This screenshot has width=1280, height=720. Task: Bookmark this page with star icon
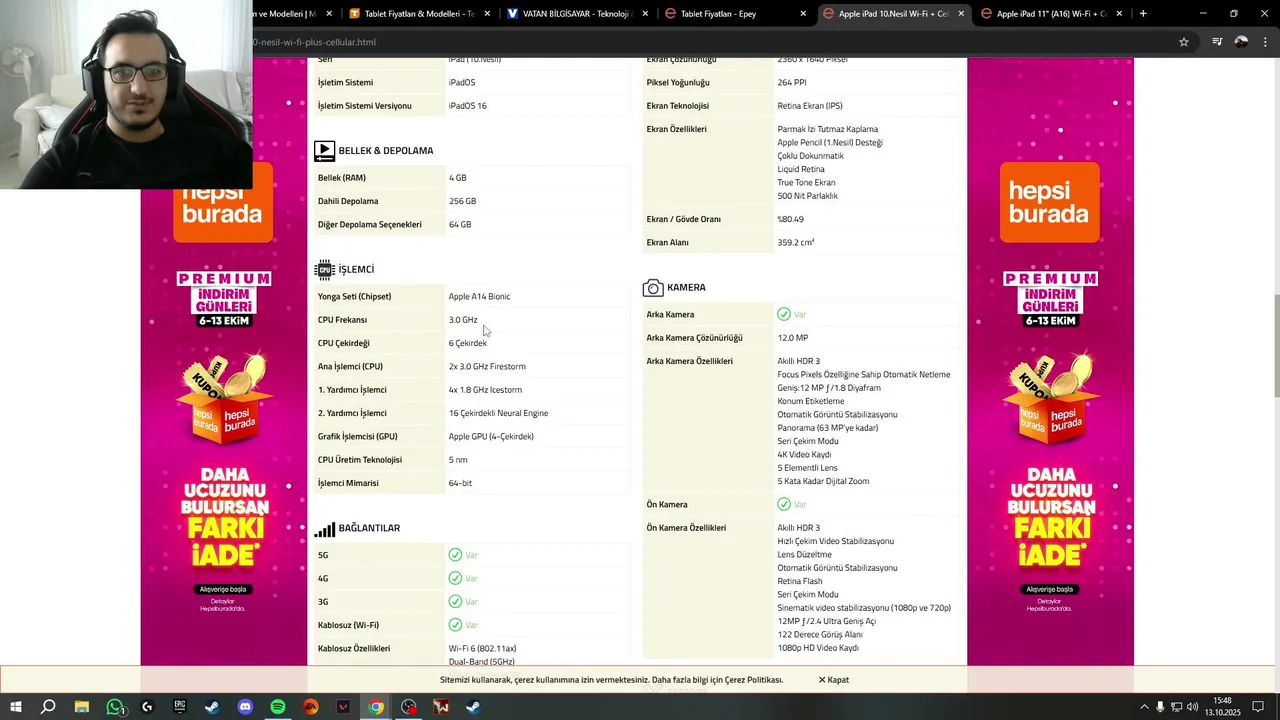(1184, 42)
